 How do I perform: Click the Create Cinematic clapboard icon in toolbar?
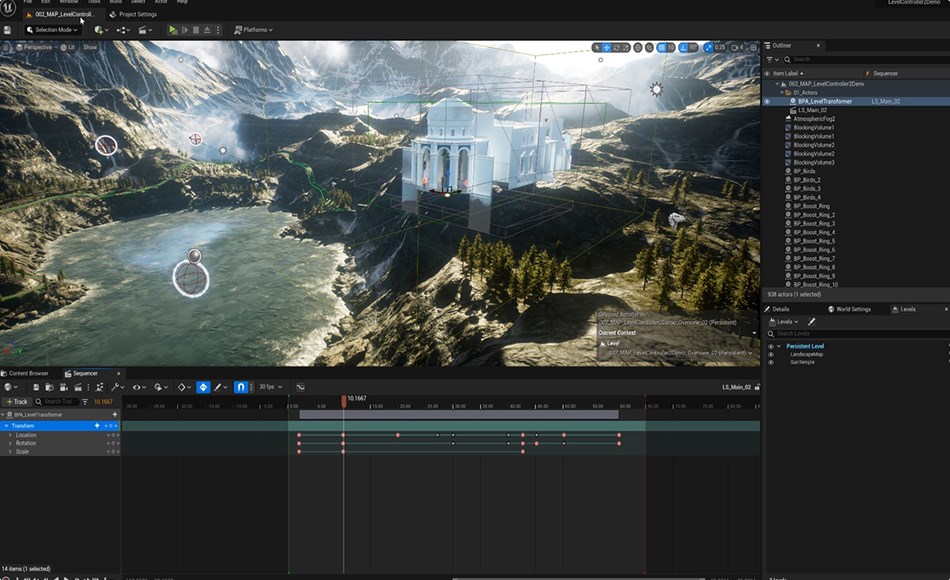pos(144,30)
